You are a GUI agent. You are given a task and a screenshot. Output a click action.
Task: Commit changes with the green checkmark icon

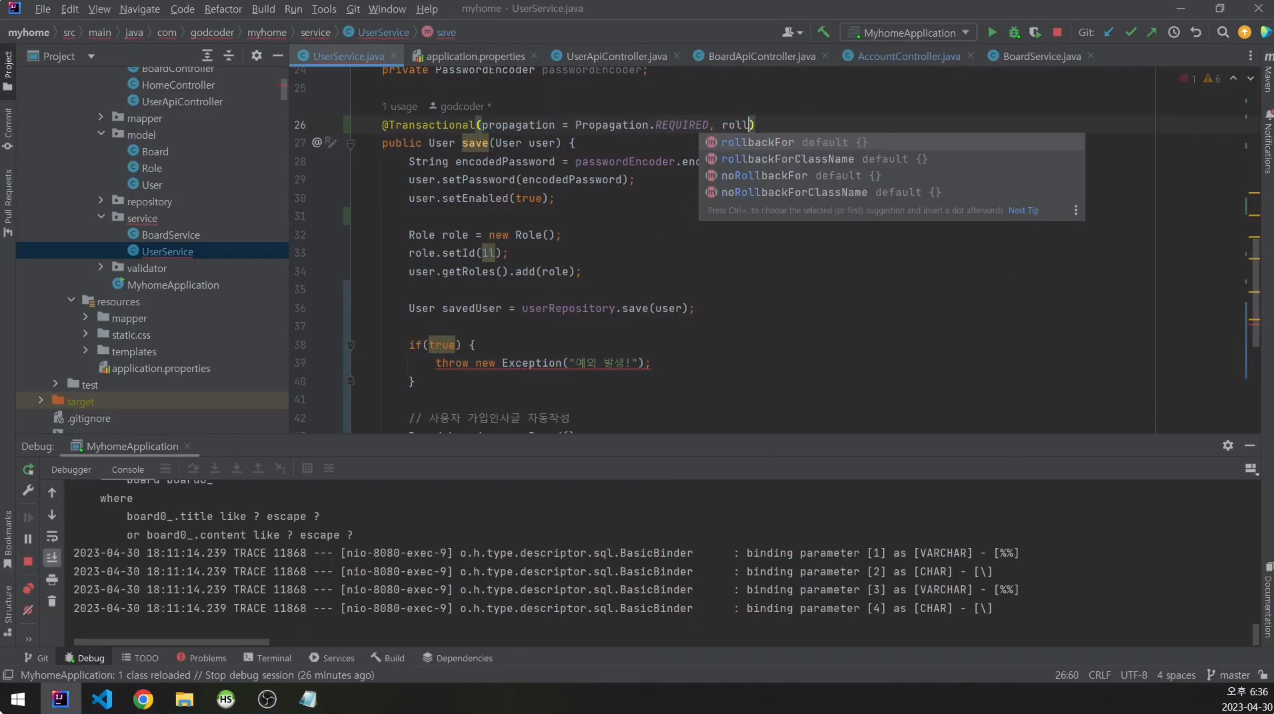(1130, 32)
